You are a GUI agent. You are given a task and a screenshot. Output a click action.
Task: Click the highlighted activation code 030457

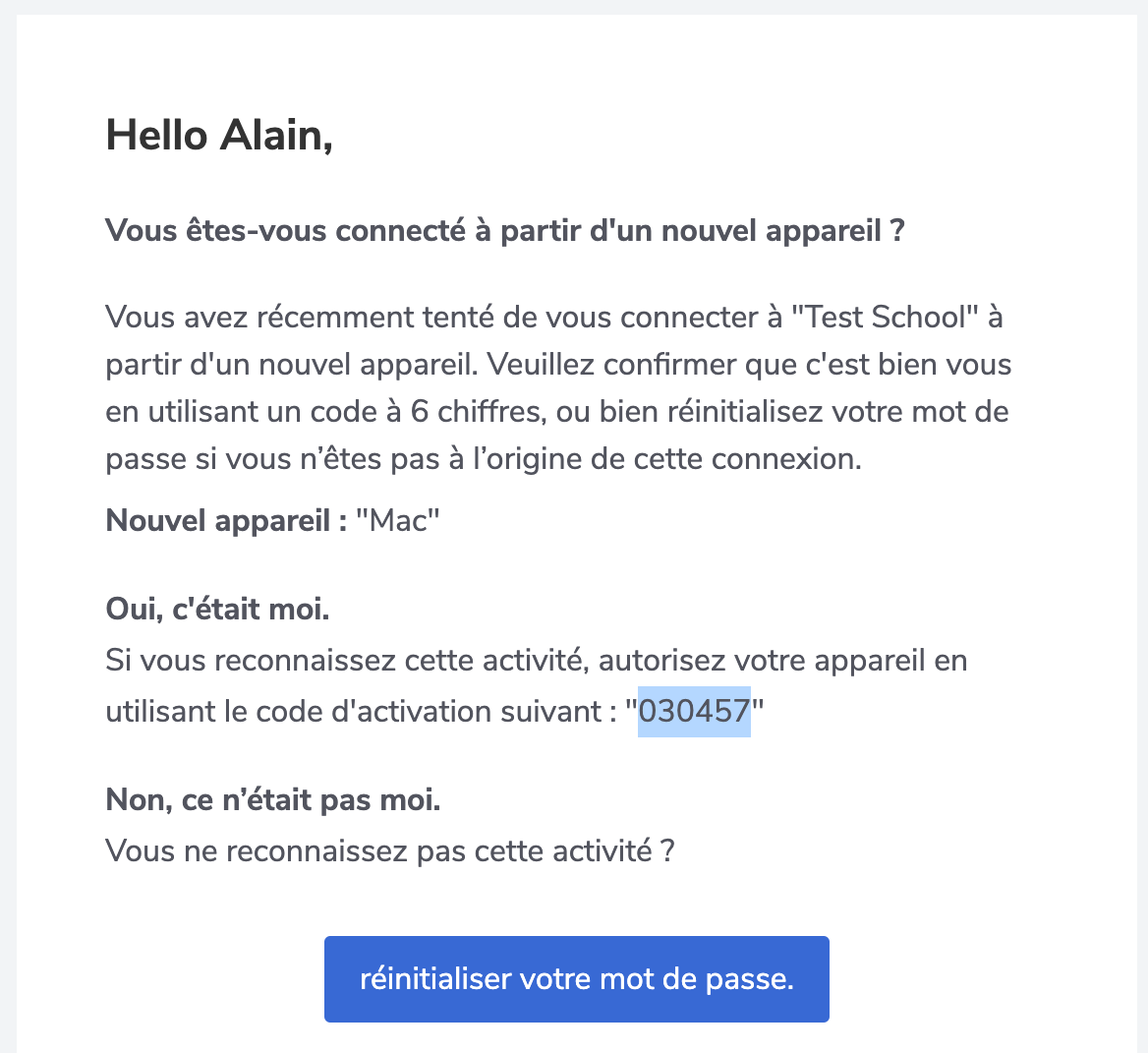(x=694, y=711)
